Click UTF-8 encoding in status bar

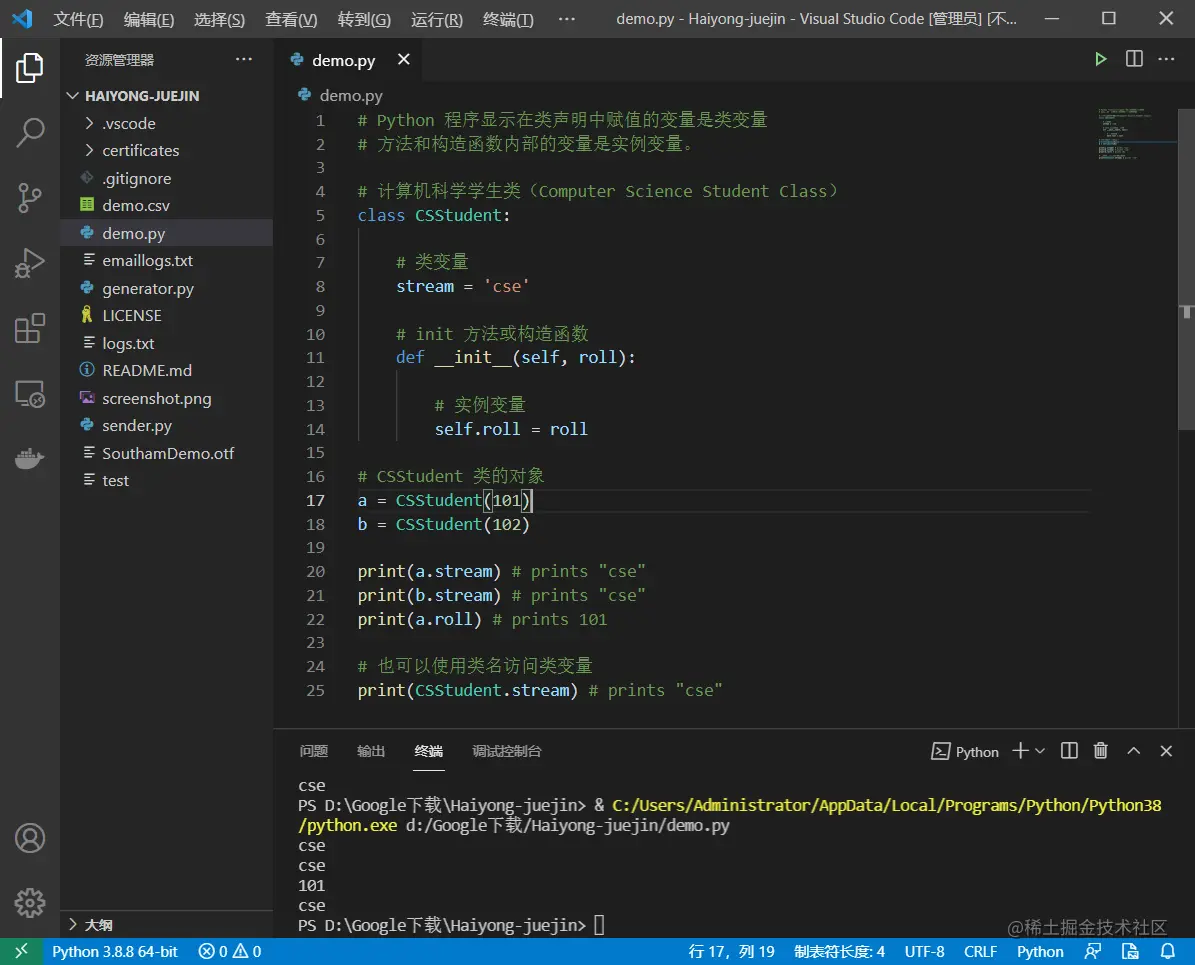(924, 951)
